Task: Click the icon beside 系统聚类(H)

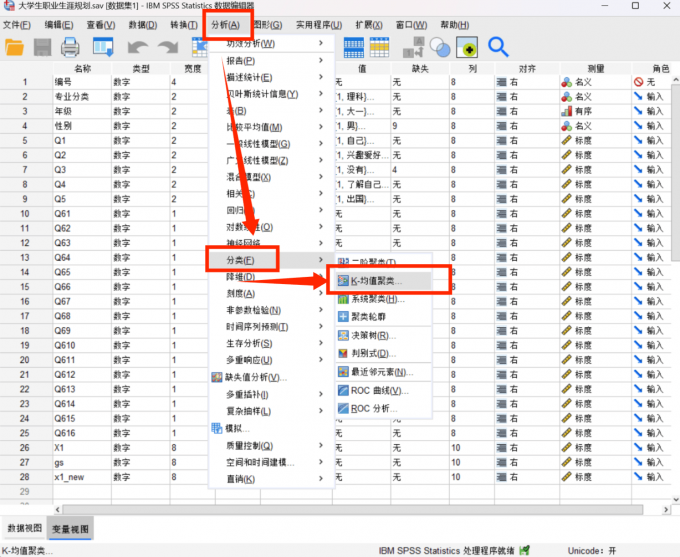Action: [343, 299]
